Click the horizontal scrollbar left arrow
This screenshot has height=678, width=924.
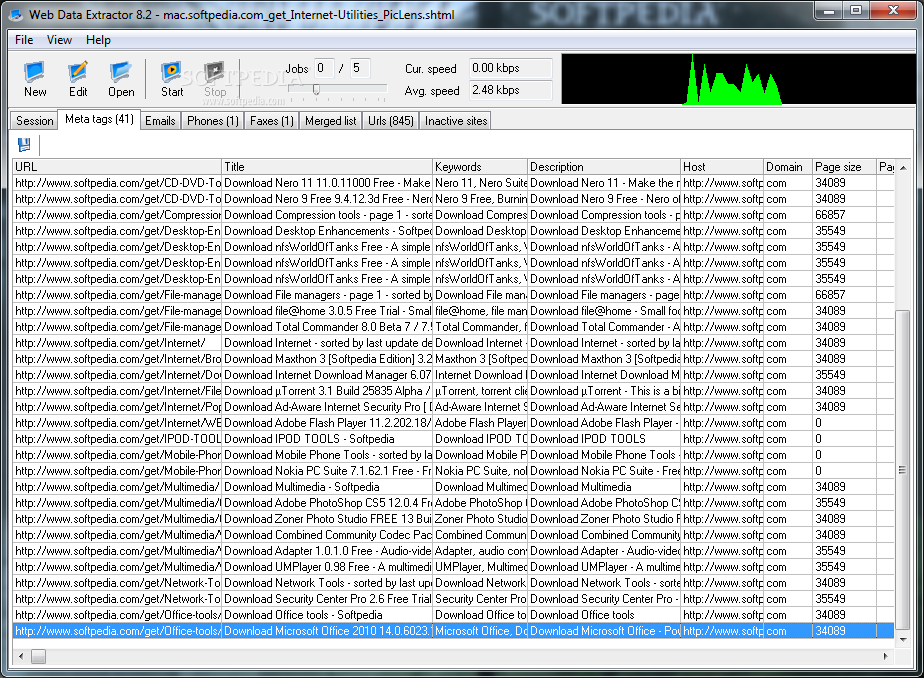[x=21, y=656]
